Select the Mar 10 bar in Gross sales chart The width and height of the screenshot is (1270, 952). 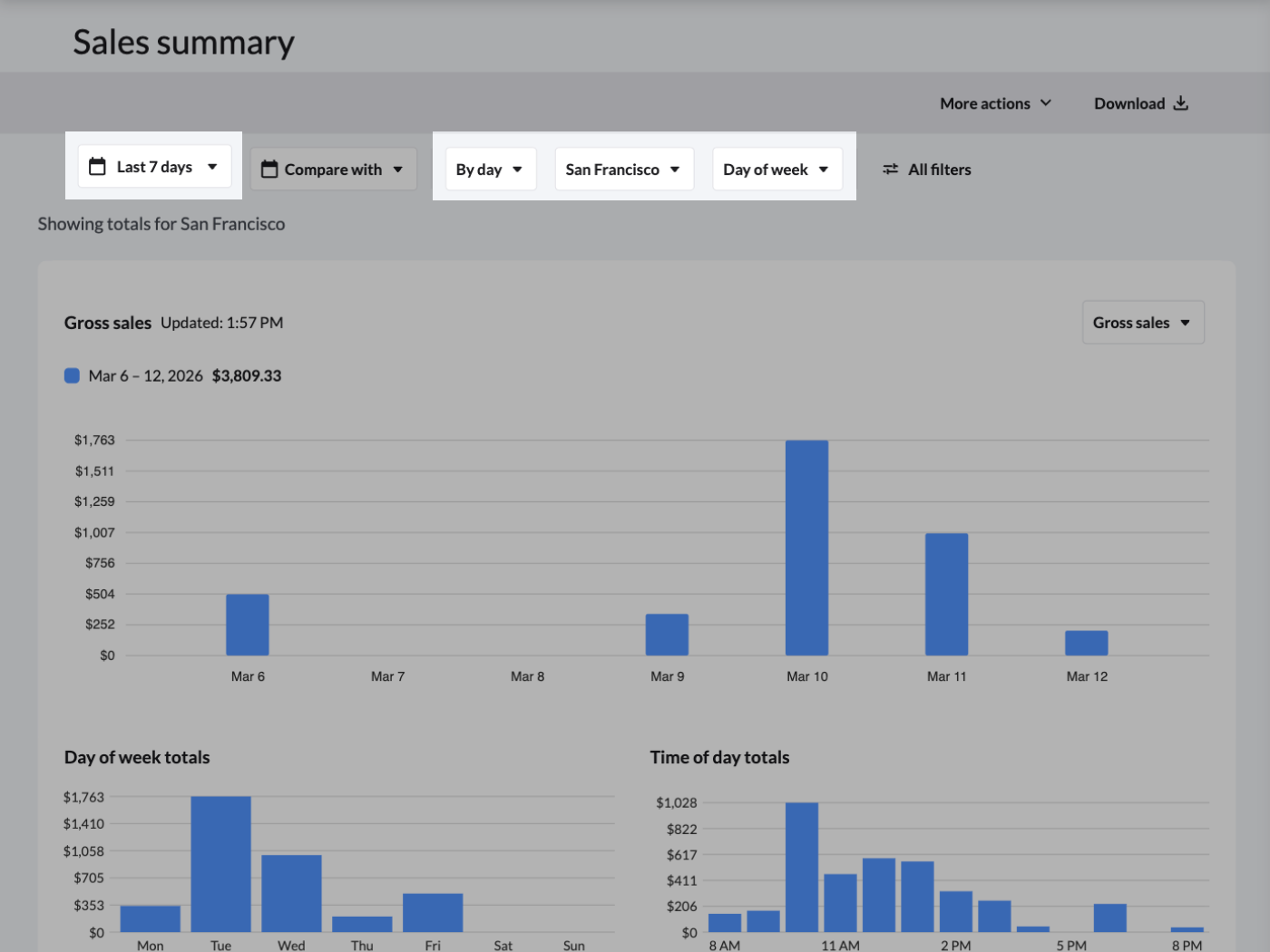[x=806, y=548]
